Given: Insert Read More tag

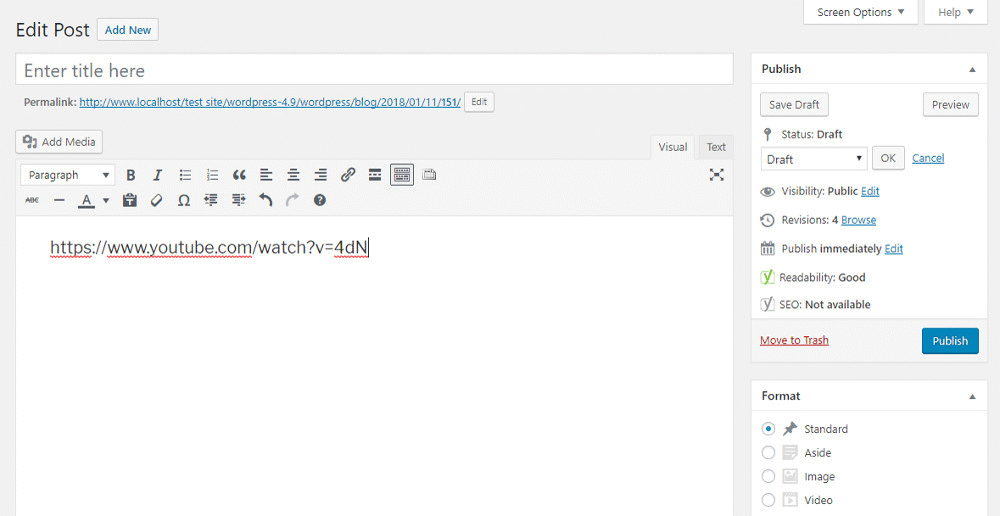Looking at the screenshot, I should 375,175.
